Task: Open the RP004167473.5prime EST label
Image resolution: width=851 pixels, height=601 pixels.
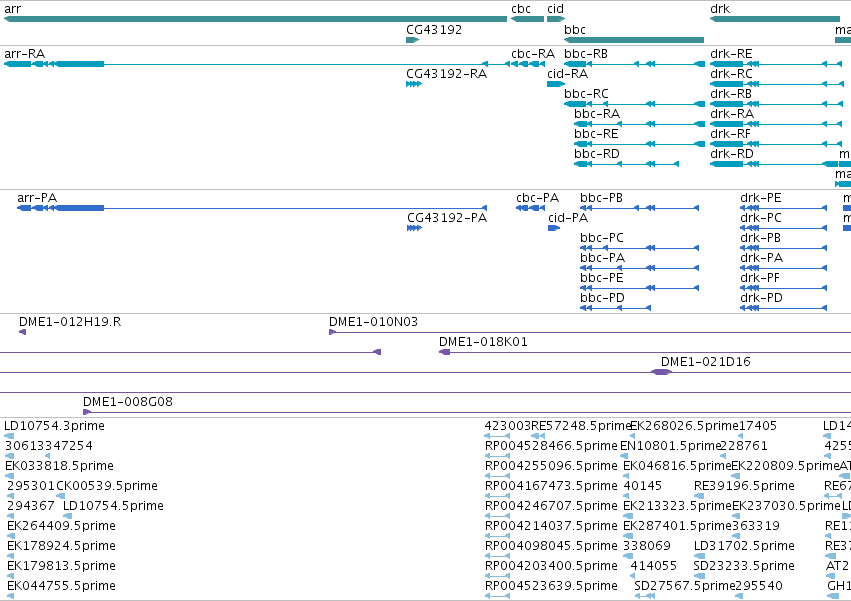Action: click(x=551, y=486)
